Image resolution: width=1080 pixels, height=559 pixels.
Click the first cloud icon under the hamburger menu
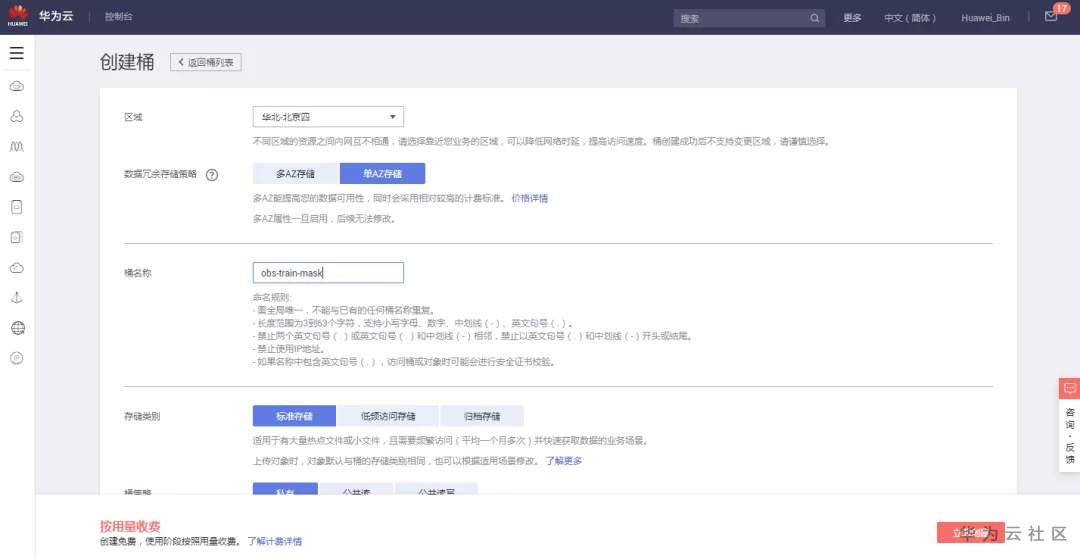(x=17, y=86)
